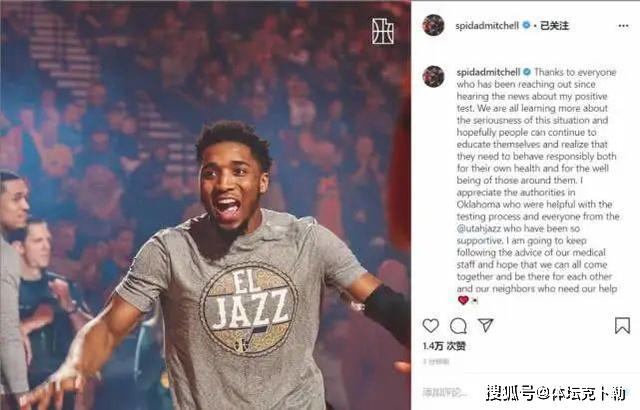Toggle the 已关注 following button
This screenshot has height=410, width=640.
pos(554,26)
